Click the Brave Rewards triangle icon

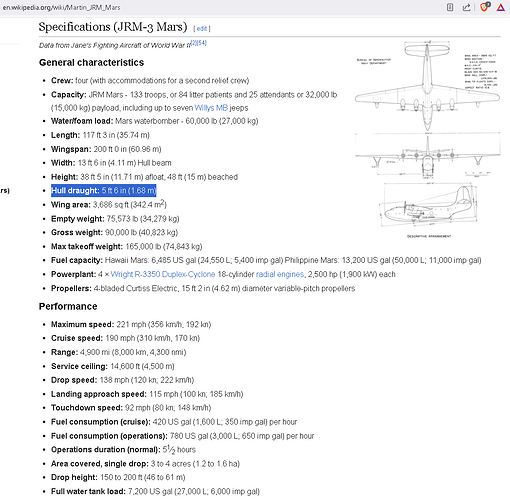[x=501, y=7]
